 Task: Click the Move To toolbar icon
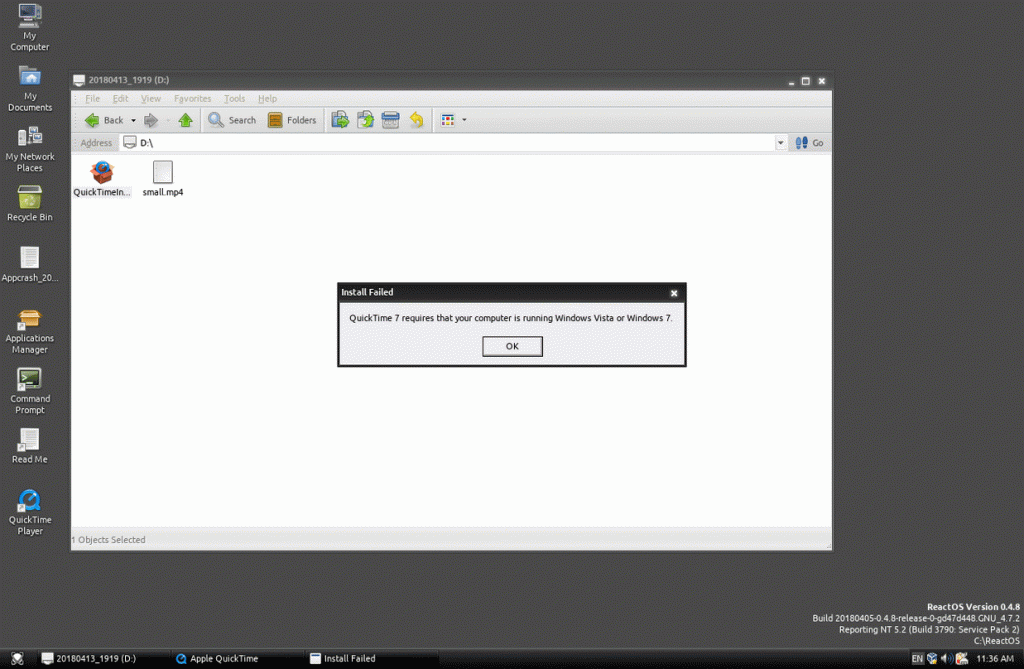tap(340, 120)
